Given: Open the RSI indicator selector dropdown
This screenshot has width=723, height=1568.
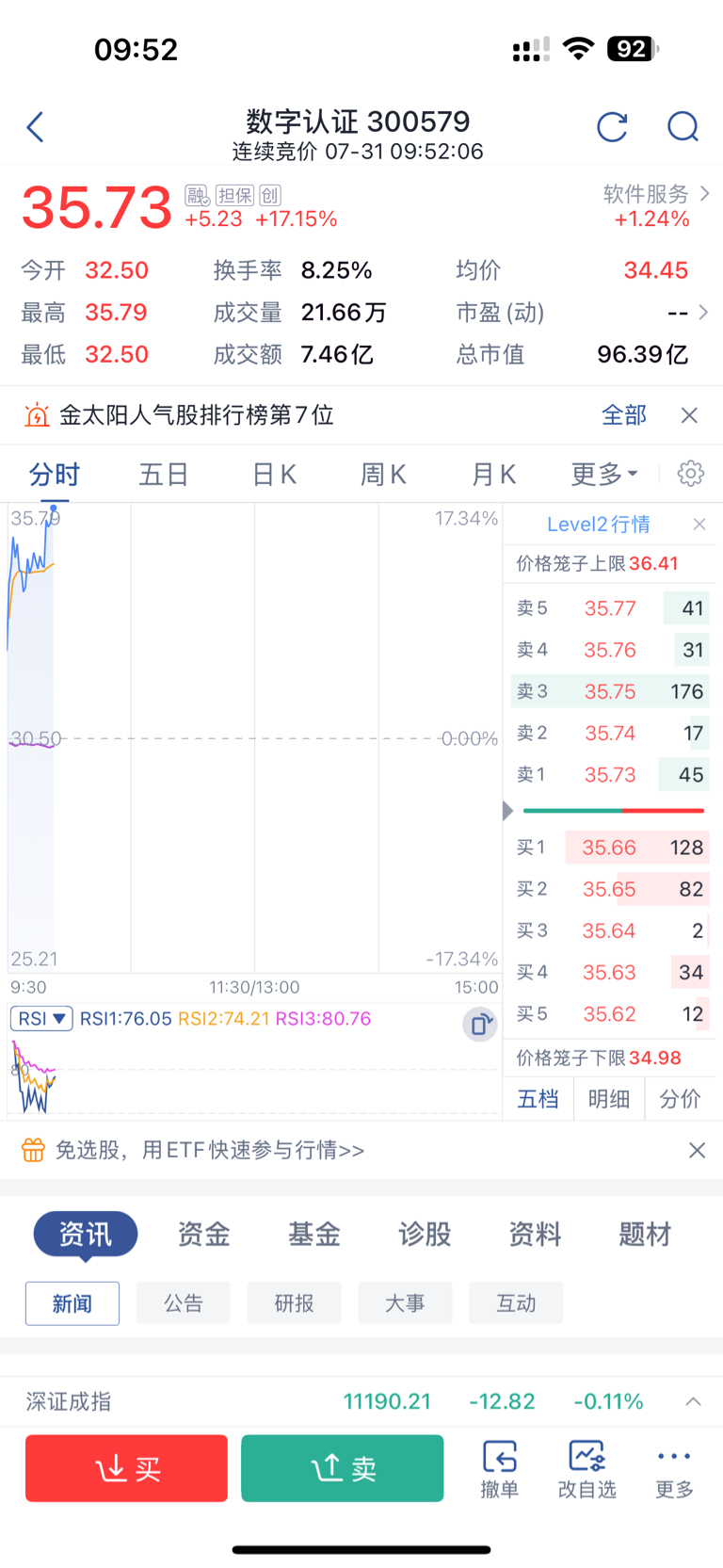Looking at the screenshot, I should click(x=41, y=1019).
